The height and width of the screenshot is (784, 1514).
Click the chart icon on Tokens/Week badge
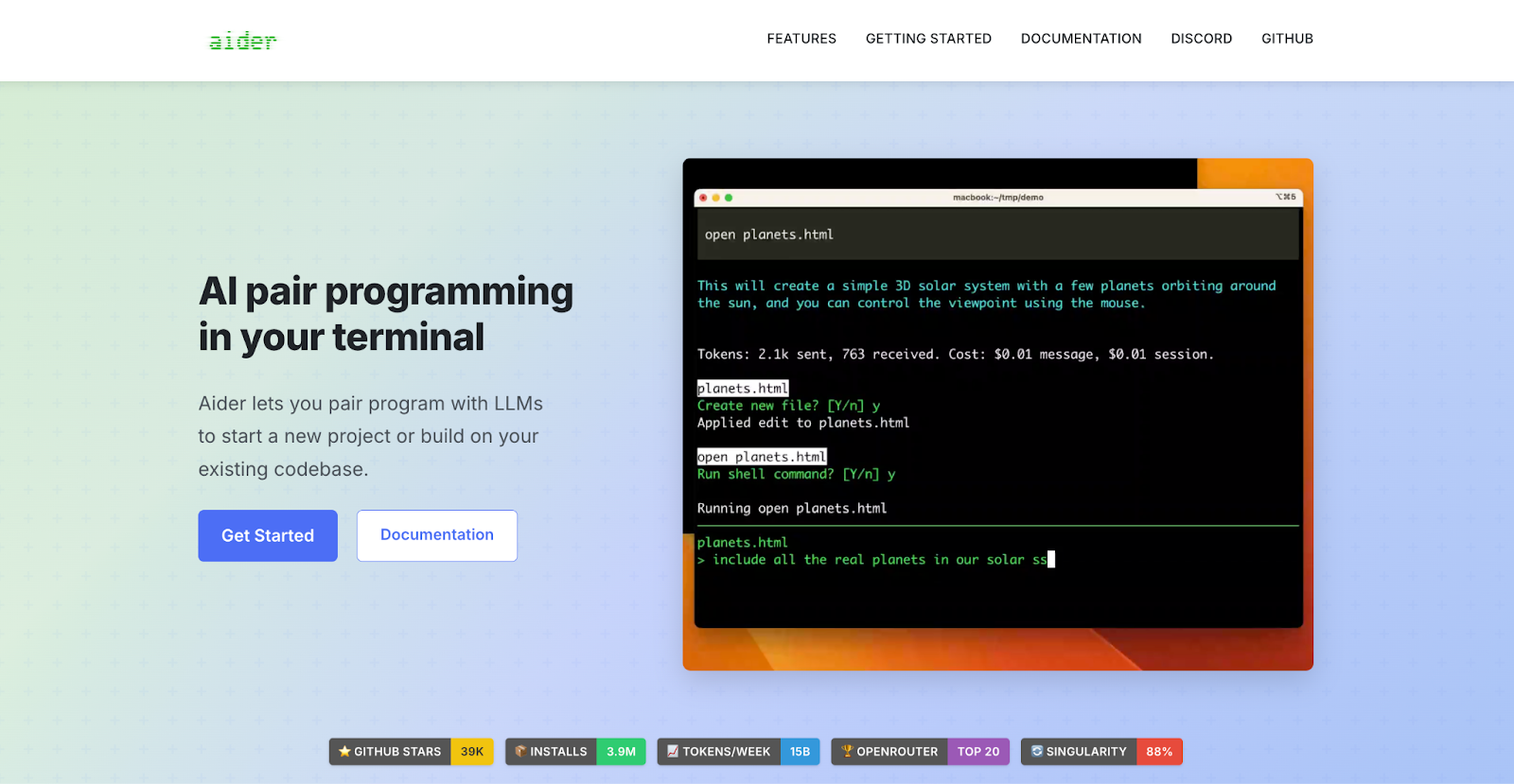673,752
